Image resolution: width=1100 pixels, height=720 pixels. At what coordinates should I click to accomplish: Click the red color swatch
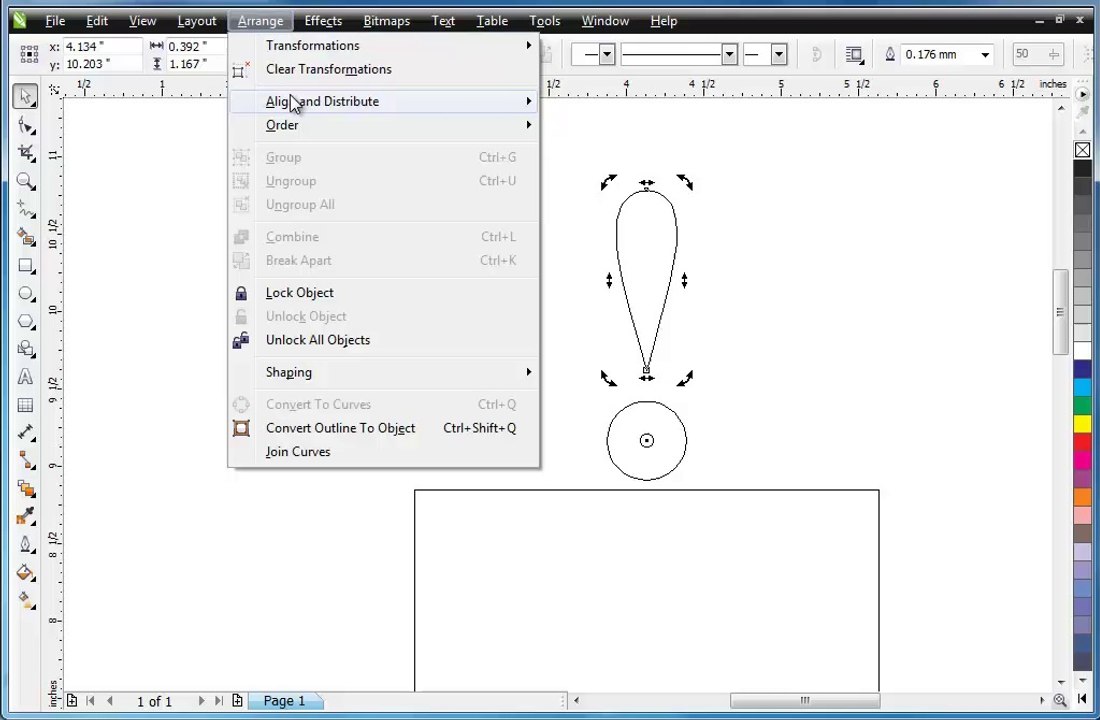[x=1082, y=442]
